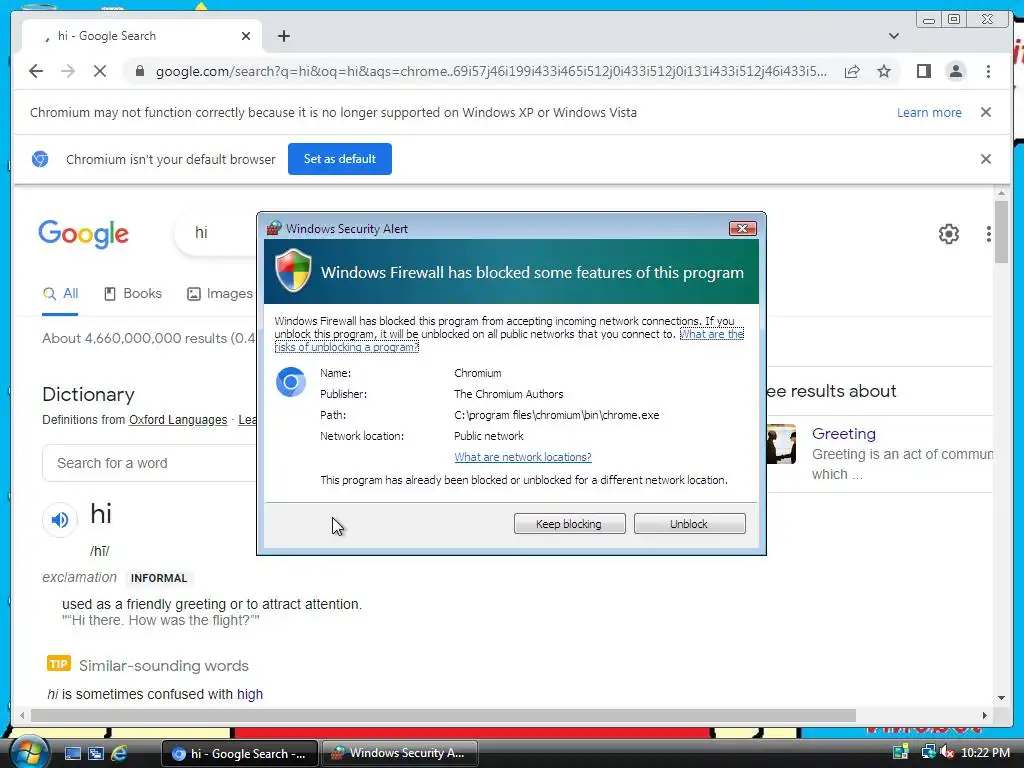Open the Oxford Languages link
The image size is (1024, 768).
178,420
